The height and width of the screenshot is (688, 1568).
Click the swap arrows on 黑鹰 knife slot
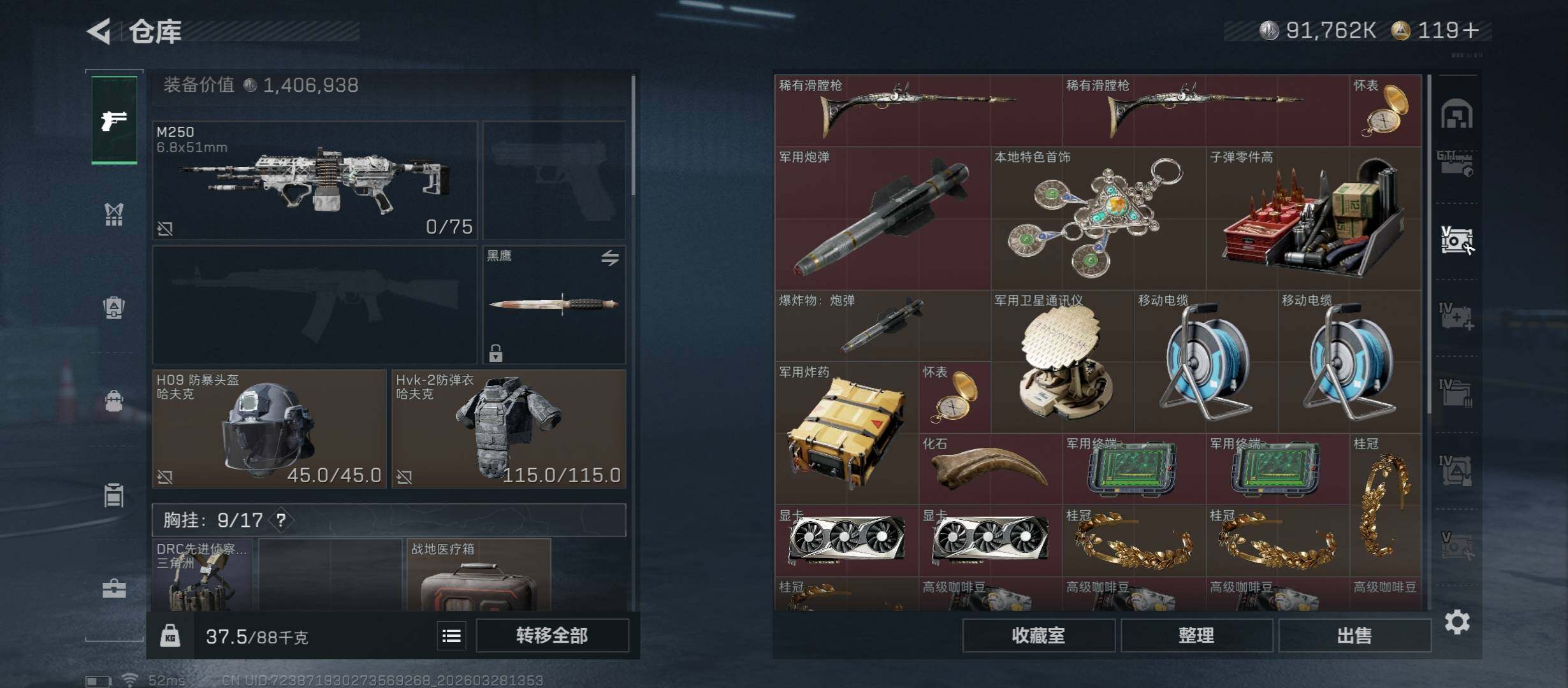click(x=610, y=258)
